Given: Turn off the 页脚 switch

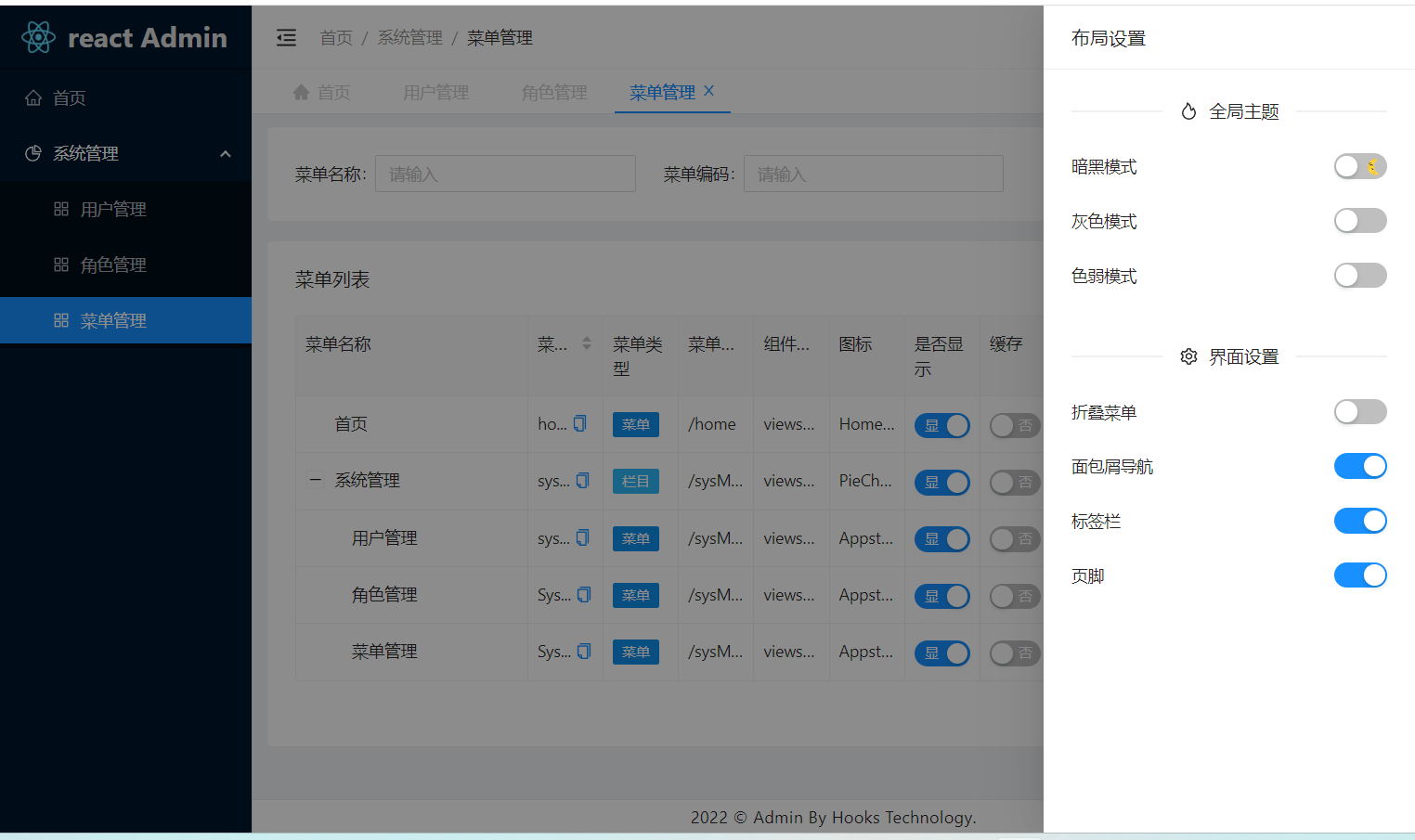Looking at the screenshot, I should (x=1360, y=575).
